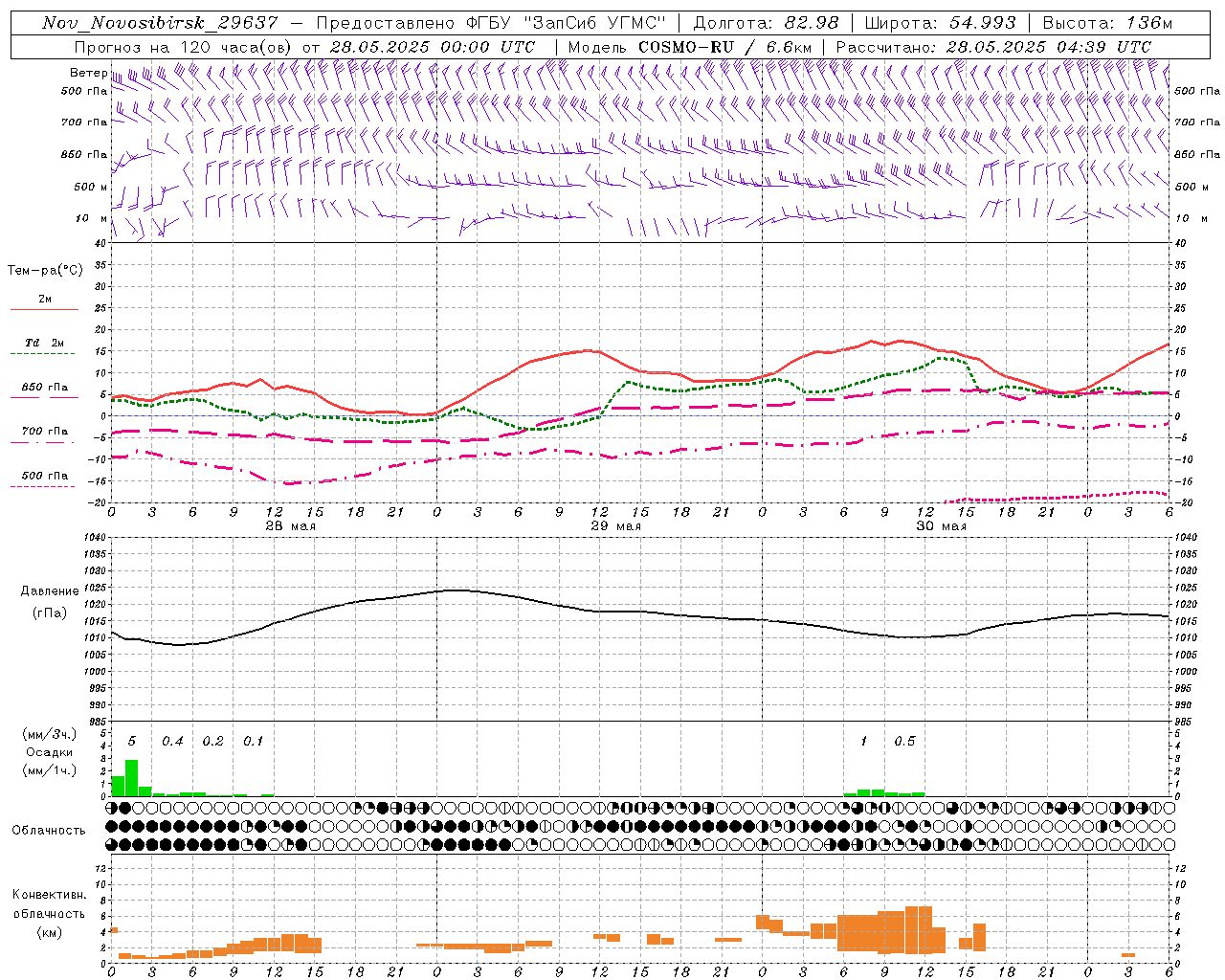Select the Модель COSMO-RU / 6.6км text
The height and width of the screenshot is (980, 1225).
(689, 47)
